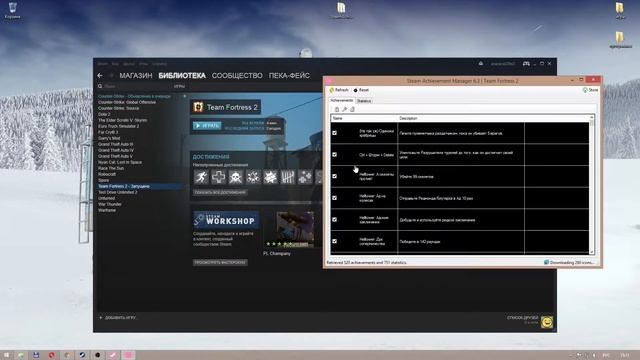Click the ИГРАТЬ play button
The height and width of the screenshot is (360, 640).
[x=207, y=126]
